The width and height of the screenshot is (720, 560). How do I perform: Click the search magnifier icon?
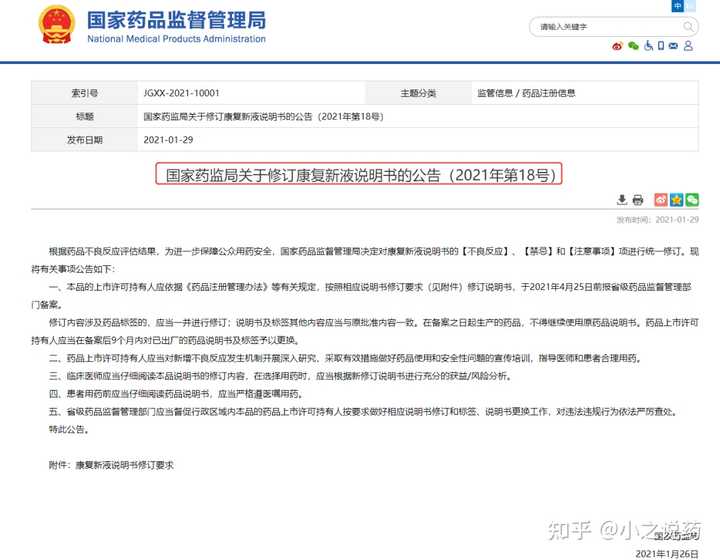(688, 27)
